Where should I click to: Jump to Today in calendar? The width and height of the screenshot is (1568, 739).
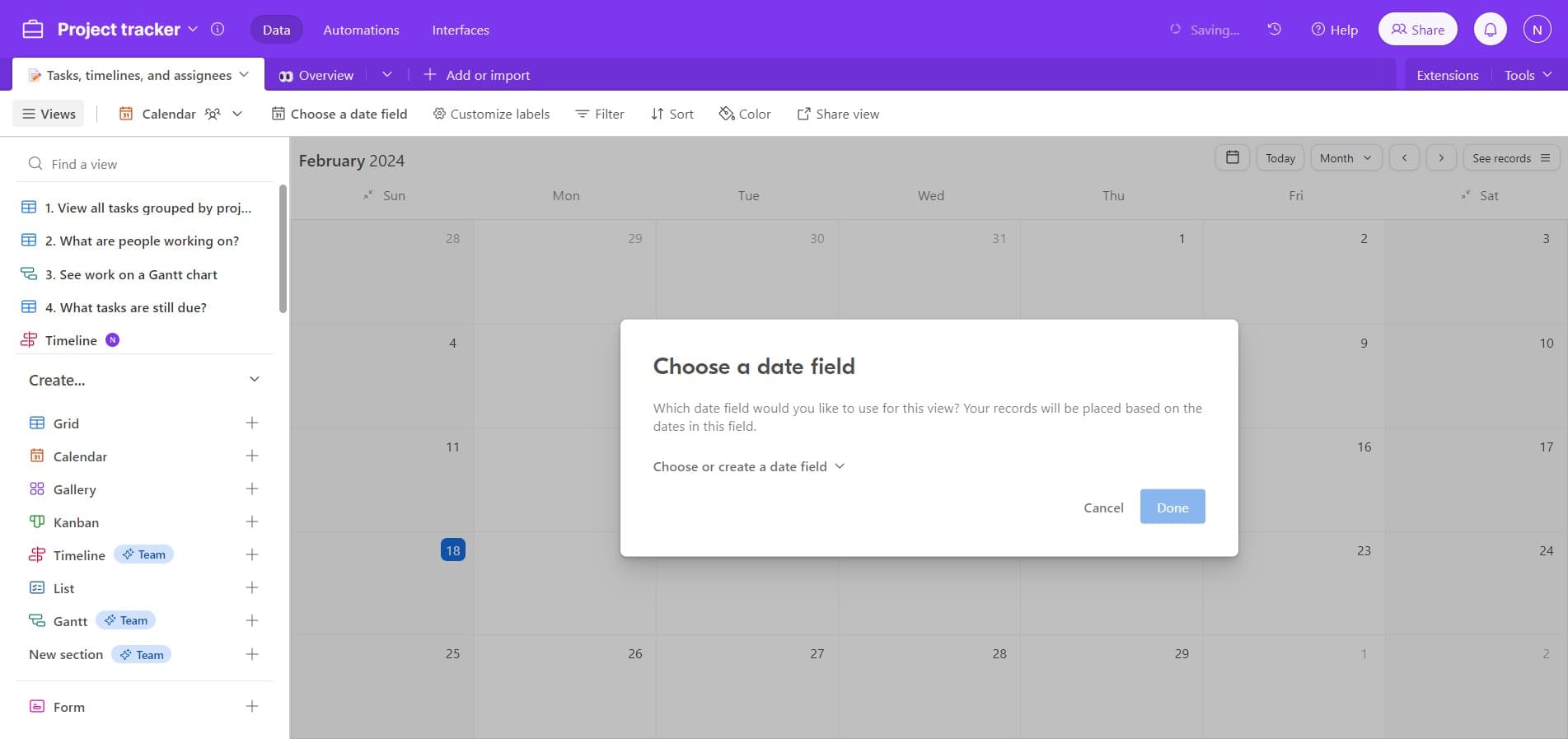pyautogui.click(x=1280, y=157)
